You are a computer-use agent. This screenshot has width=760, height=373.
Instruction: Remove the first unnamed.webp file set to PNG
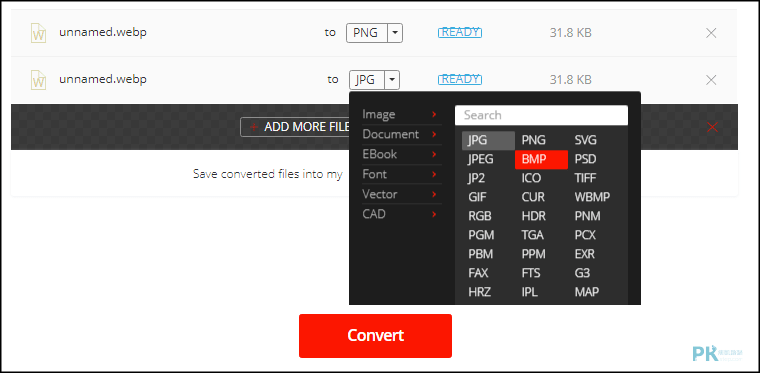pos(711,33)
